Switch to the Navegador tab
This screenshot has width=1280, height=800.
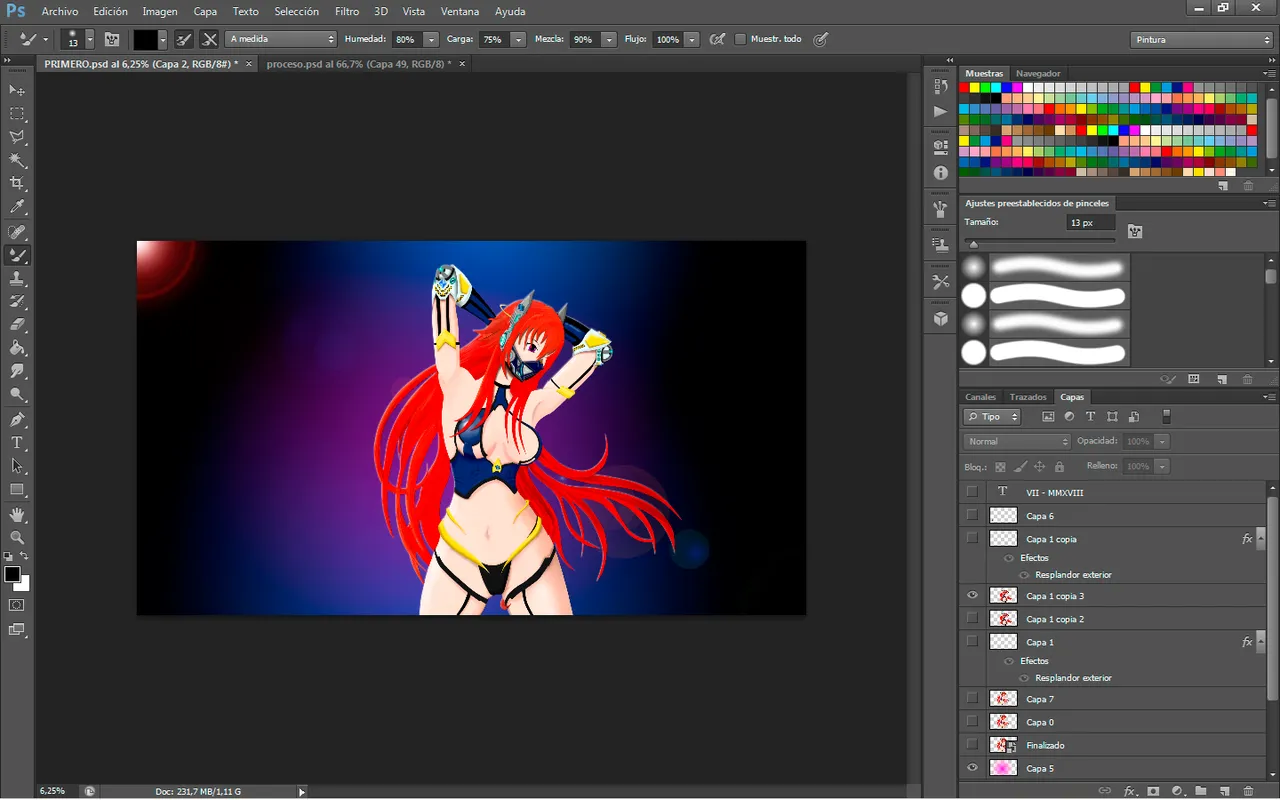(1038, 73)
